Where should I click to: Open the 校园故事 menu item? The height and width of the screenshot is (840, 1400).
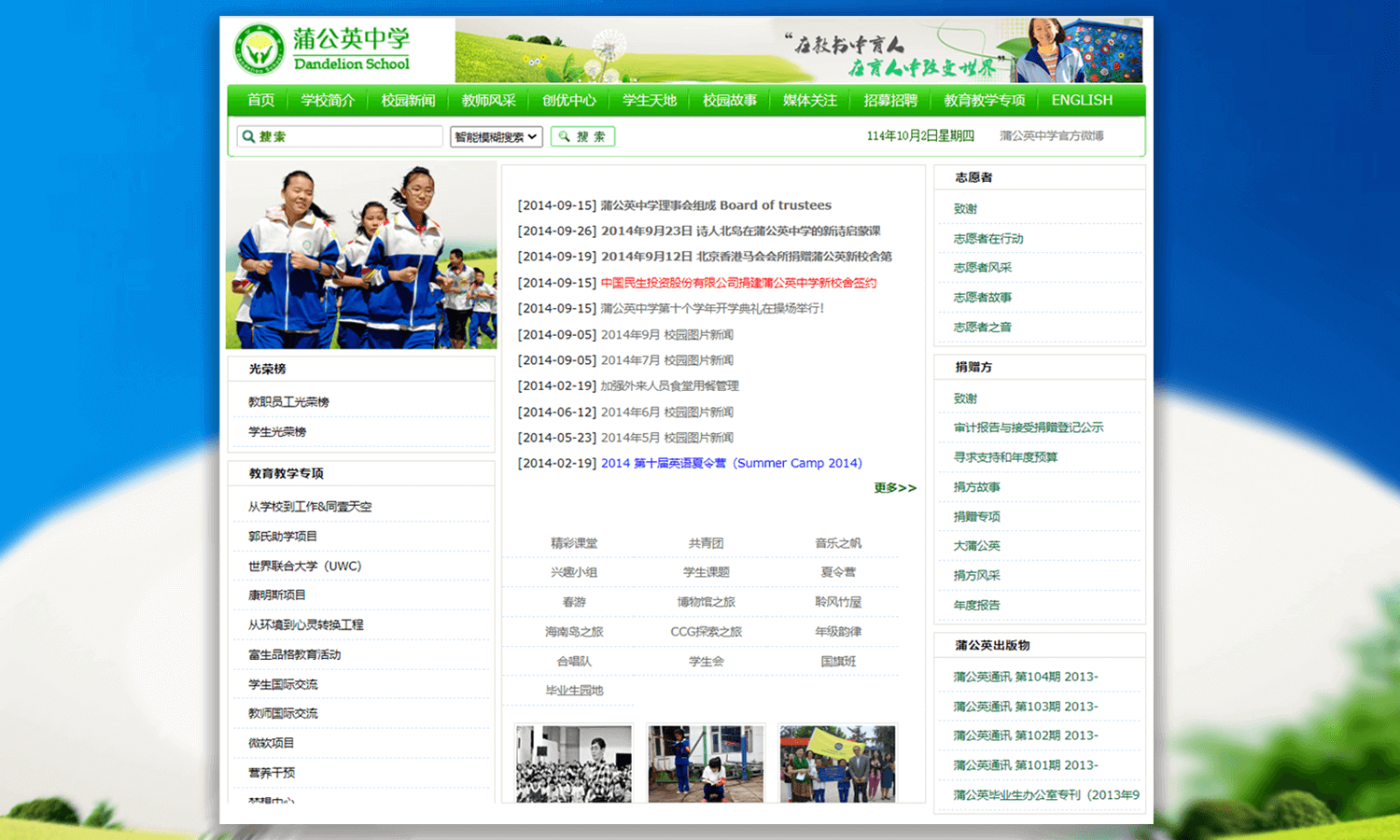click(x=729, y=100)
